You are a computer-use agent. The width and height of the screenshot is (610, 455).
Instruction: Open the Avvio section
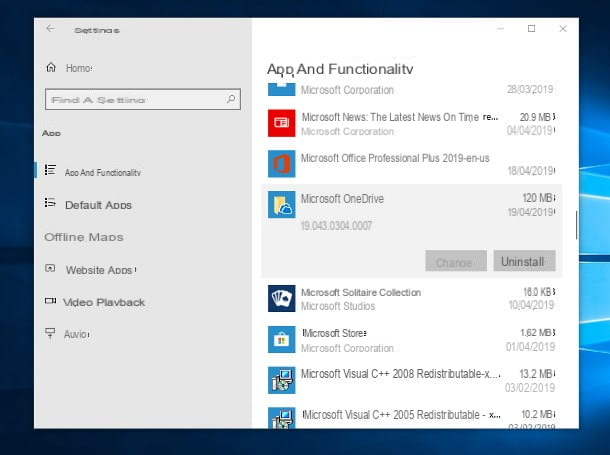77,334
